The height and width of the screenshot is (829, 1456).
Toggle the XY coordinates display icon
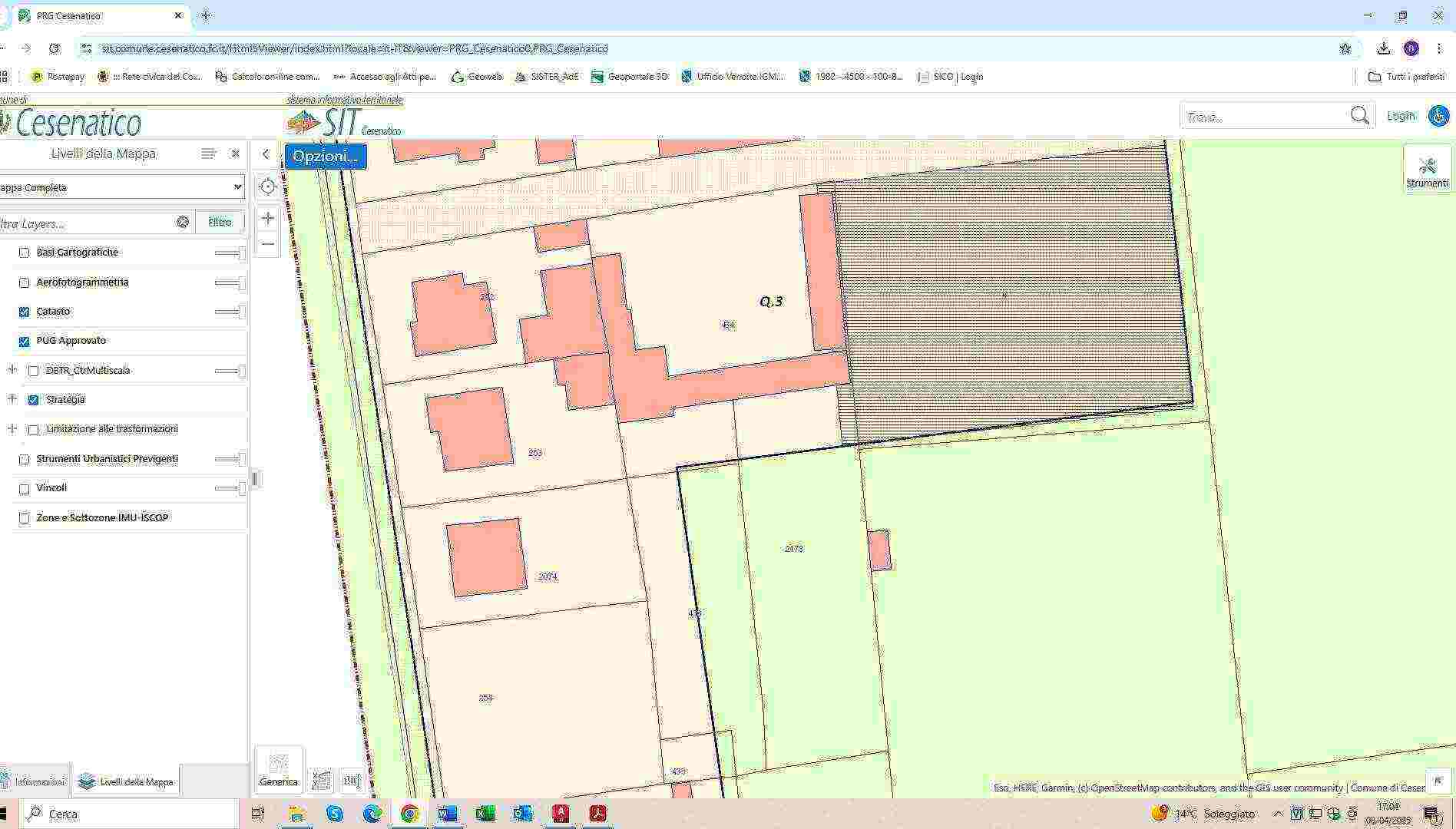[x=321, y=781]
